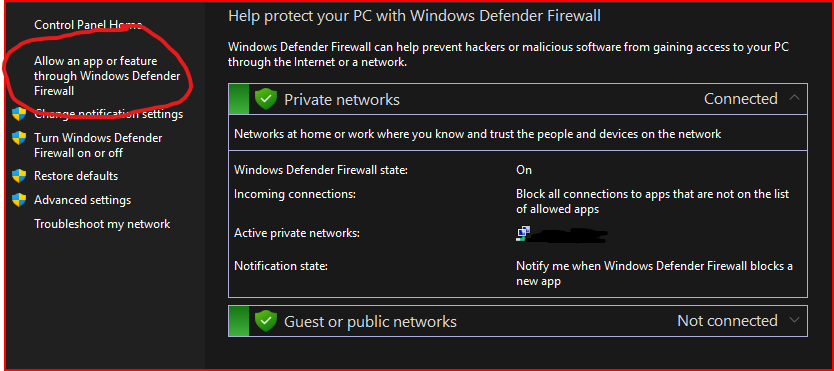Open Control Panel Home

[88, 24]
